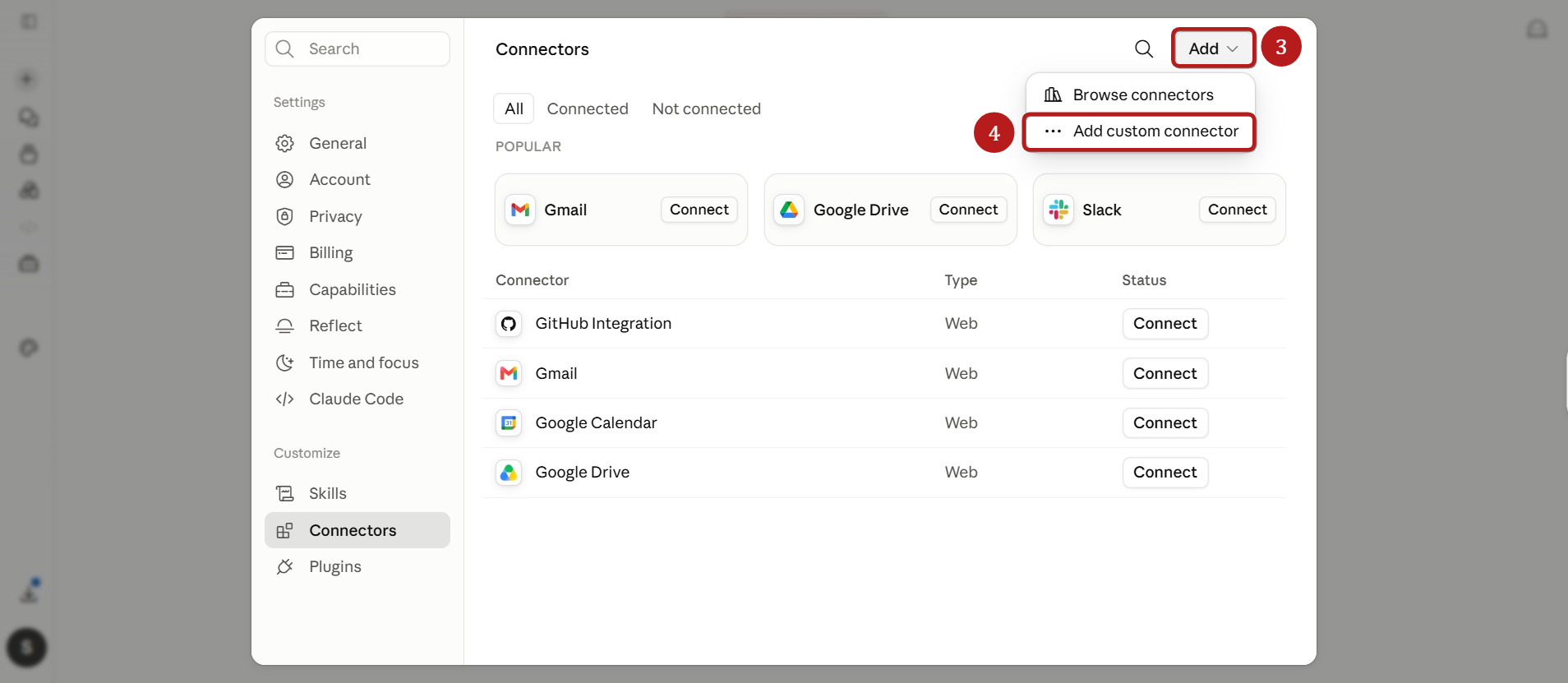Viewport: 1568px width, 683px height.
Task: Click the magnifier icon beside the Add button
Action: (1143, 48)
